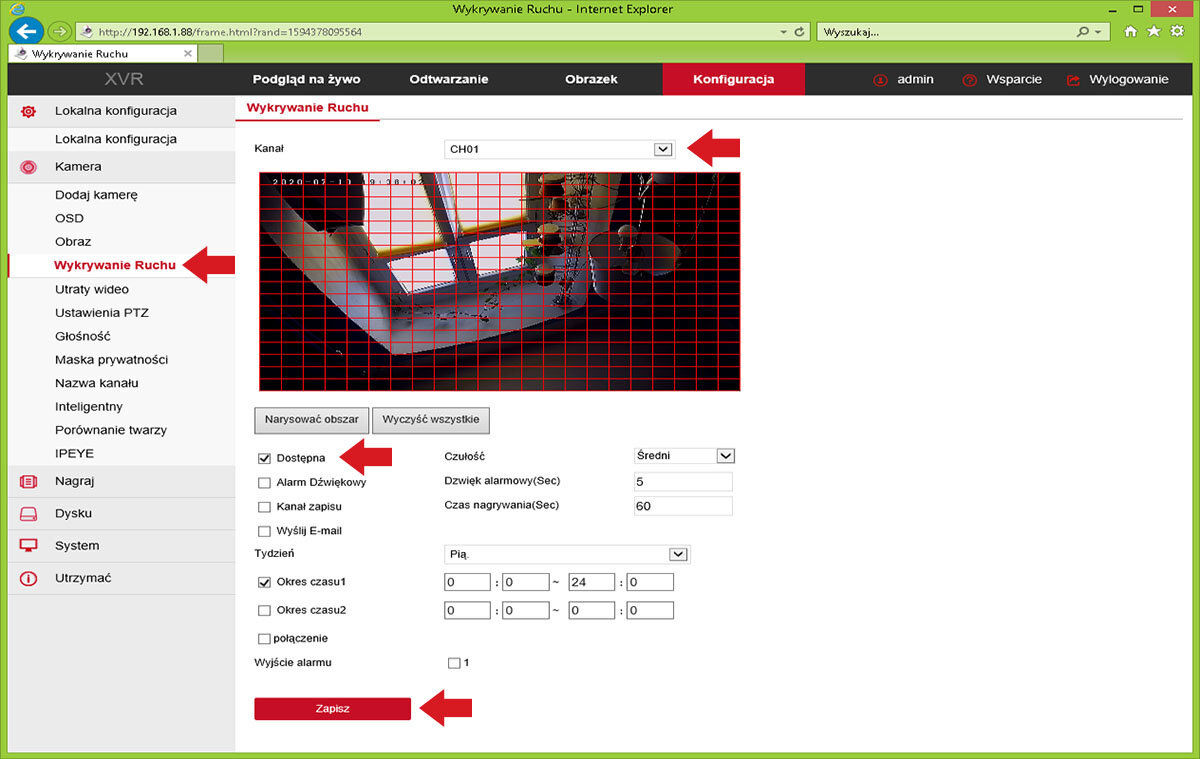1200x759 pixels.
Task: Click the Wylogowanie logout icon
Action: (1074, 80)
